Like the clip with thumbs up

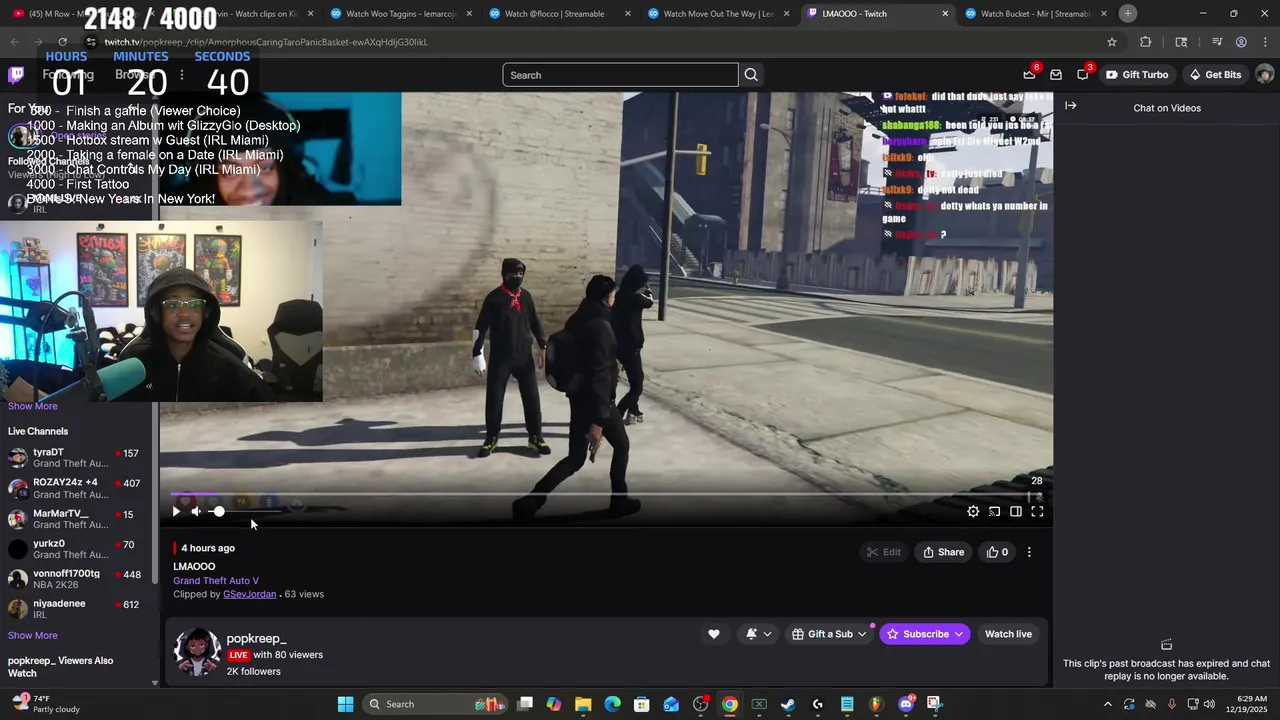997,552
